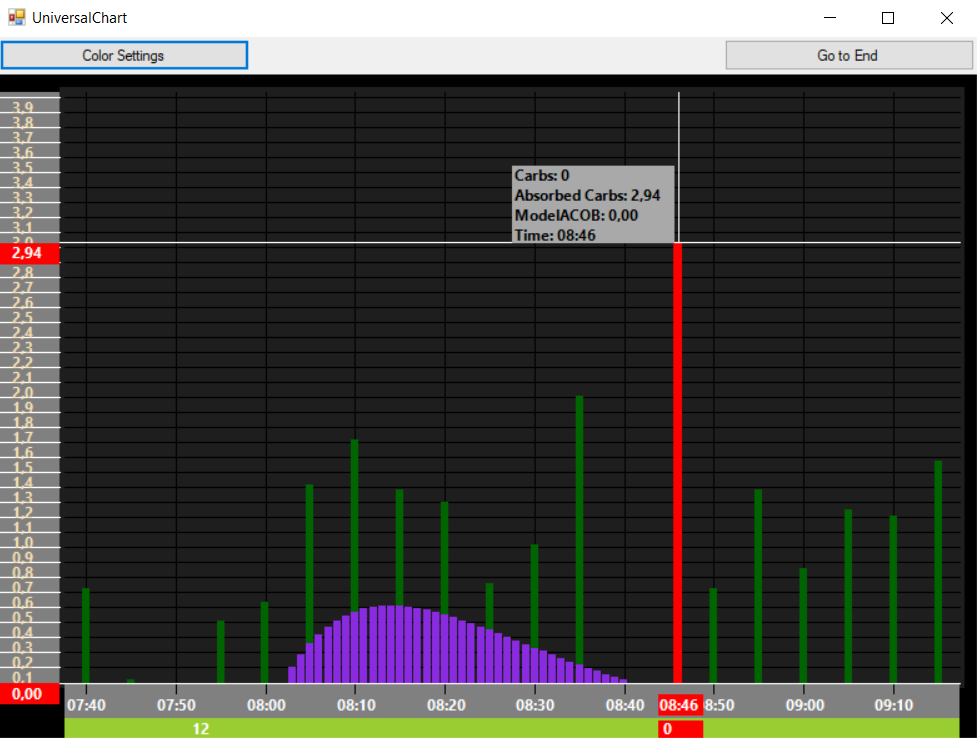The height and width of the screenshot is (738, 977).
Task: Select the tallest green bar near 08:35
Action: tap(579, 530)
